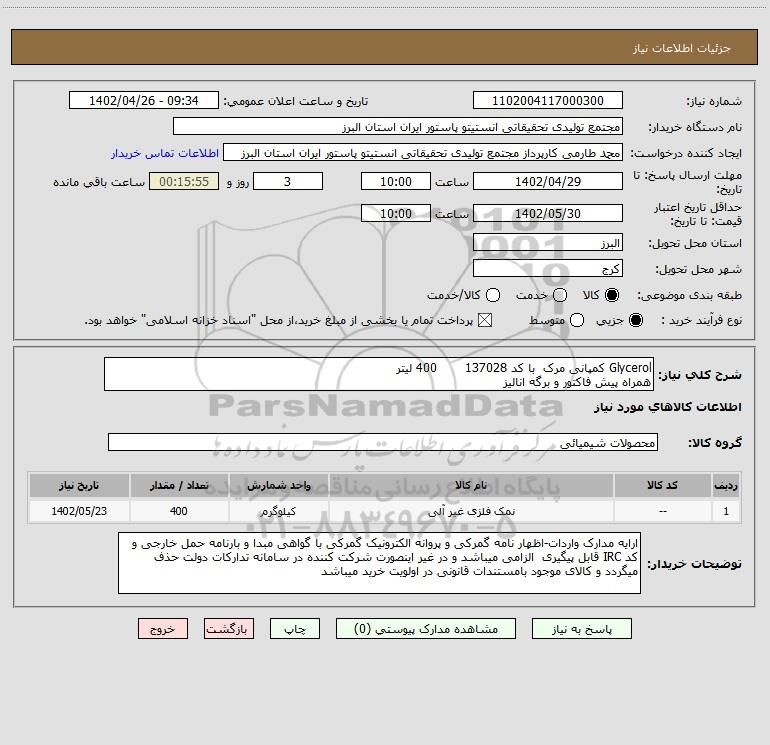Viewport: 770px width, 745px height.
Task: Click public announcement date field
Action: pyautogui.click(x=143, y=100)
